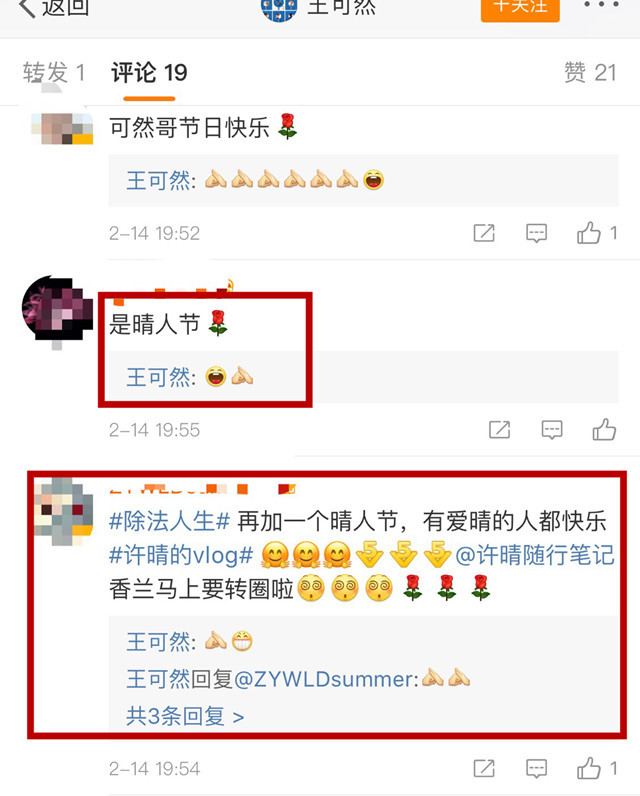Like the 是晴人节 comment
The image size is (640, 796).
coord(604,429)
